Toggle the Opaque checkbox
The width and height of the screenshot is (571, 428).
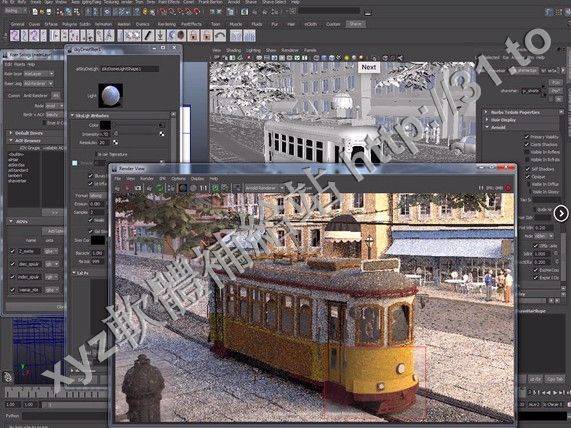click(527, 177)
